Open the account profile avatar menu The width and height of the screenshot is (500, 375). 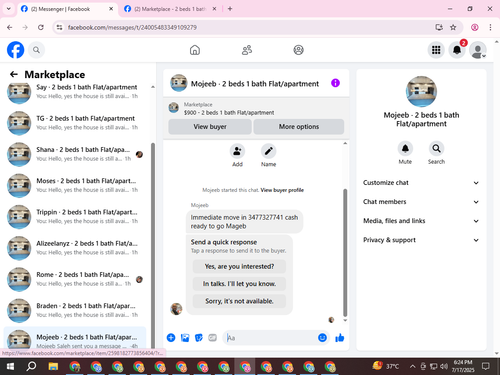(478, 50)
